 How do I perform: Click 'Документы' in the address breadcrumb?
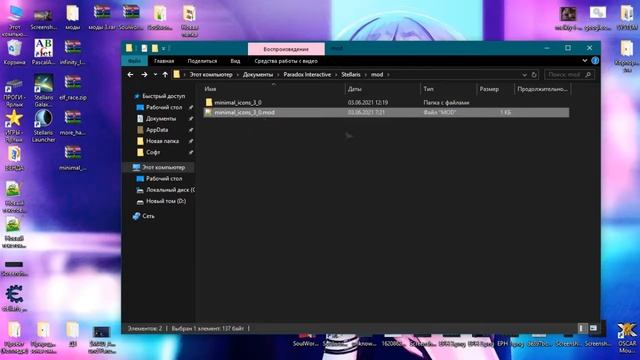[x=258, y=75]
